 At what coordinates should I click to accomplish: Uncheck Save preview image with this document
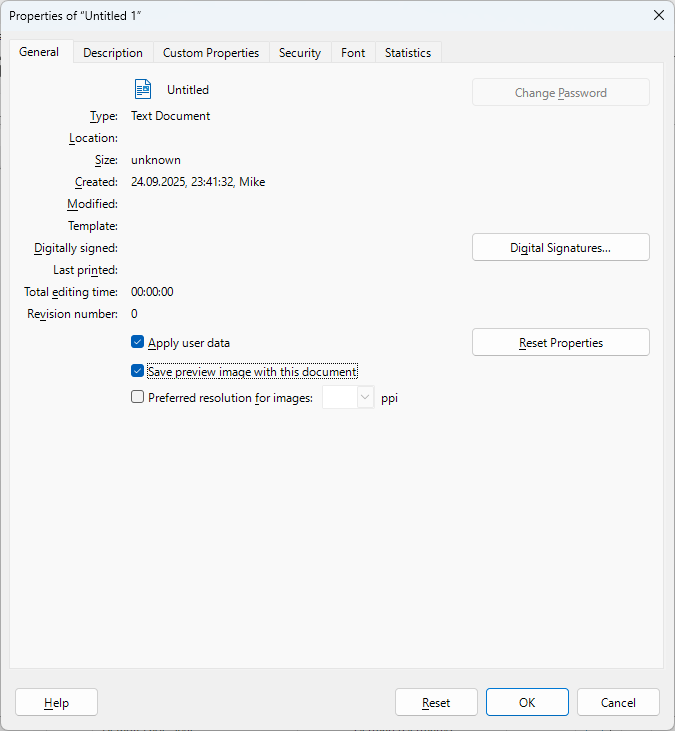(138, 371)
